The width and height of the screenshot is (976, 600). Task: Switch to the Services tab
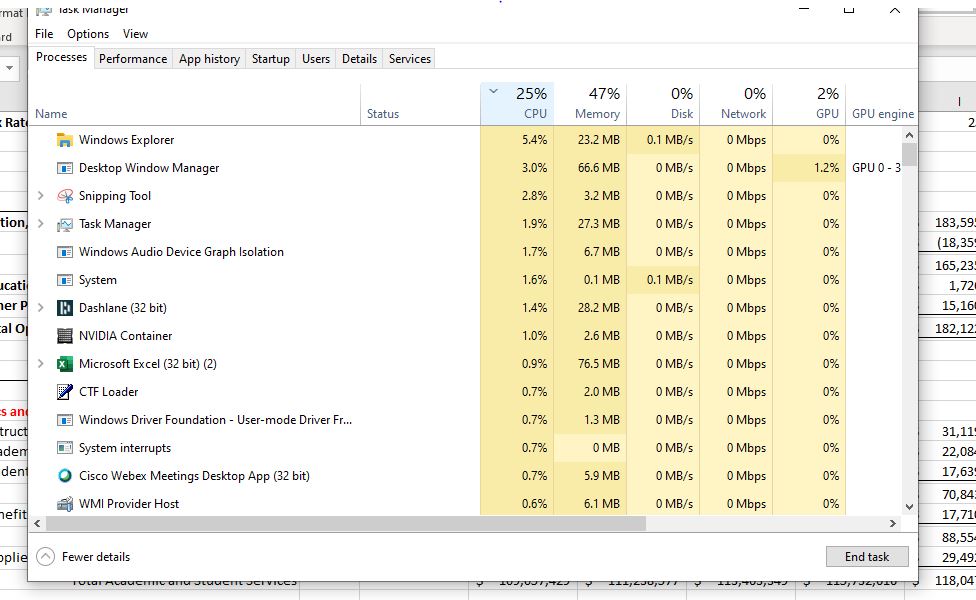(x=410, y=59)
